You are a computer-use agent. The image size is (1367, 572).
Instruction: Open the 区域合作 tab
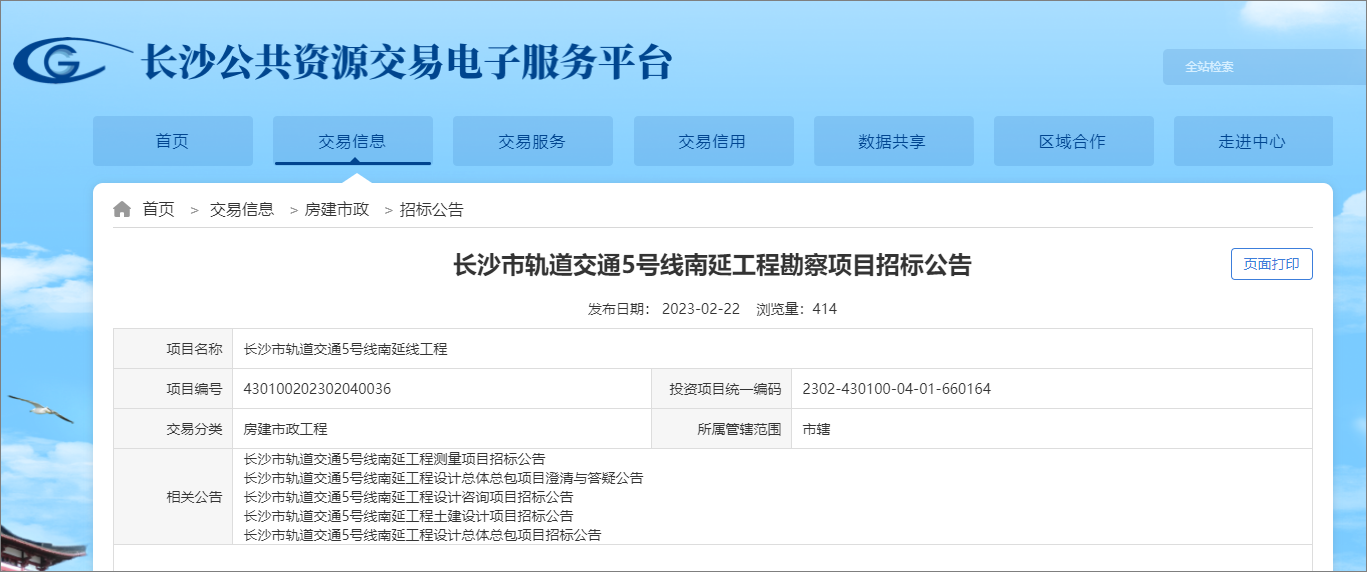pyautogui.click(x=1072, y=141)
